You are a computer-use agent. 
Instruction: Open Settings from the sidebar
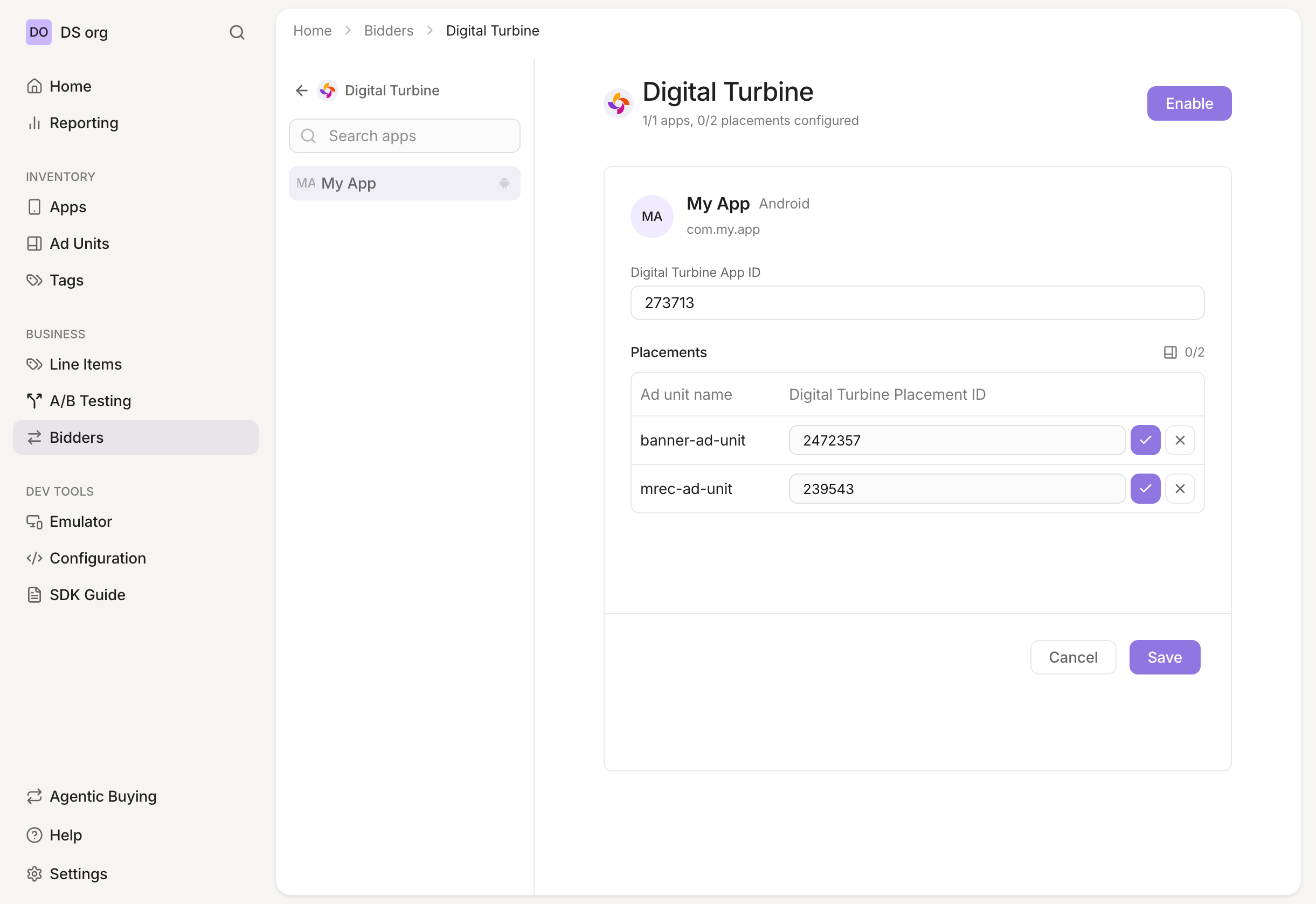(x=135, y=874)
